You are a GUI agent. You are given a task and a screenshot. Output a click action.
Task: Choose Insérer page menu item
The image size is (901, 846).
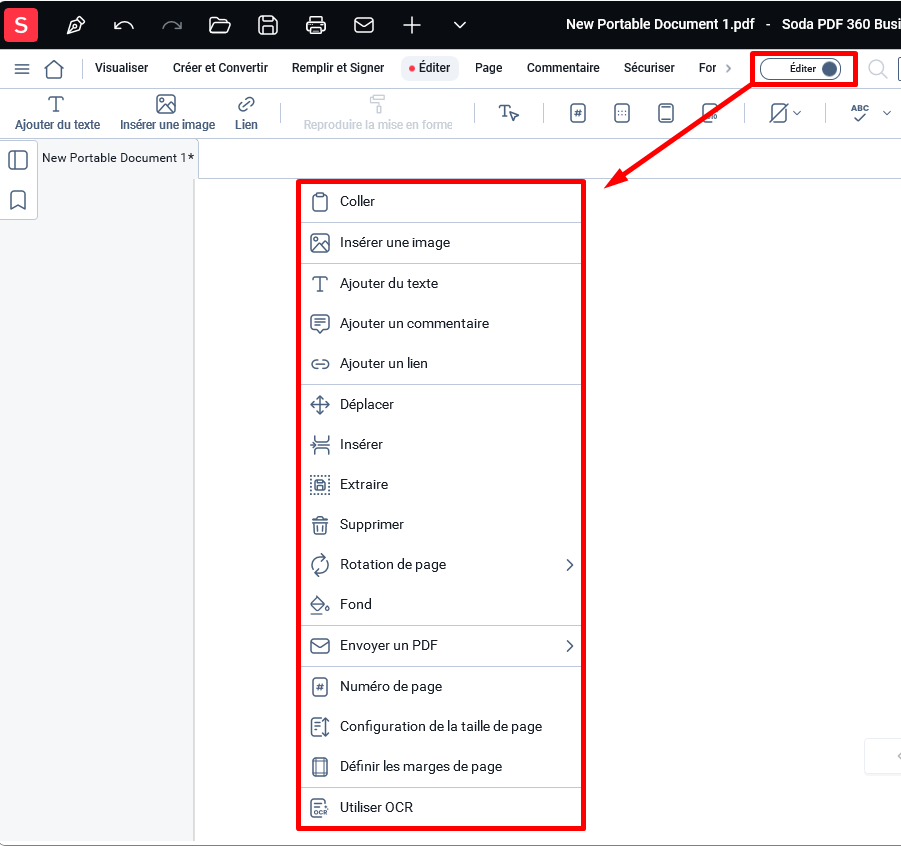pyautogui.click(x=441, y=445)
